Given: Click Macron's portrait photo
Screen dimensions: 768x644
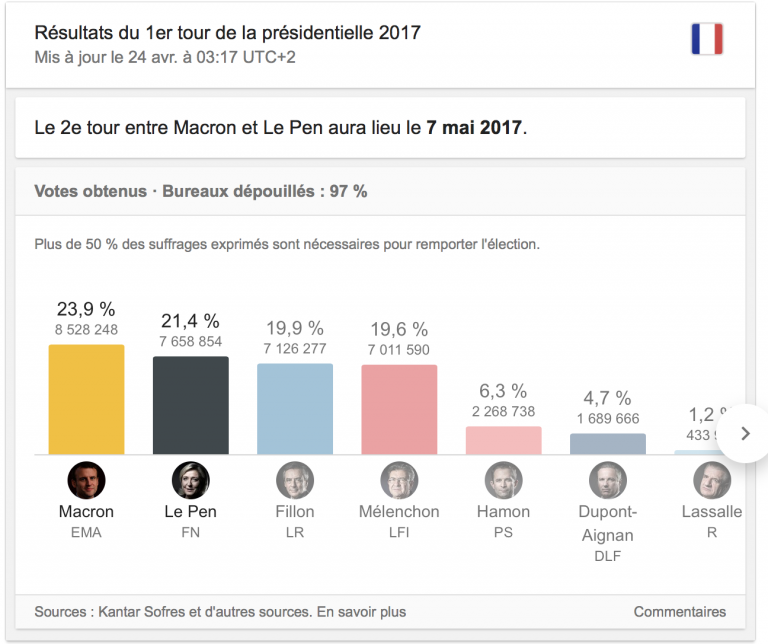Looking at the screenshot, I should (x=86, y=480).
